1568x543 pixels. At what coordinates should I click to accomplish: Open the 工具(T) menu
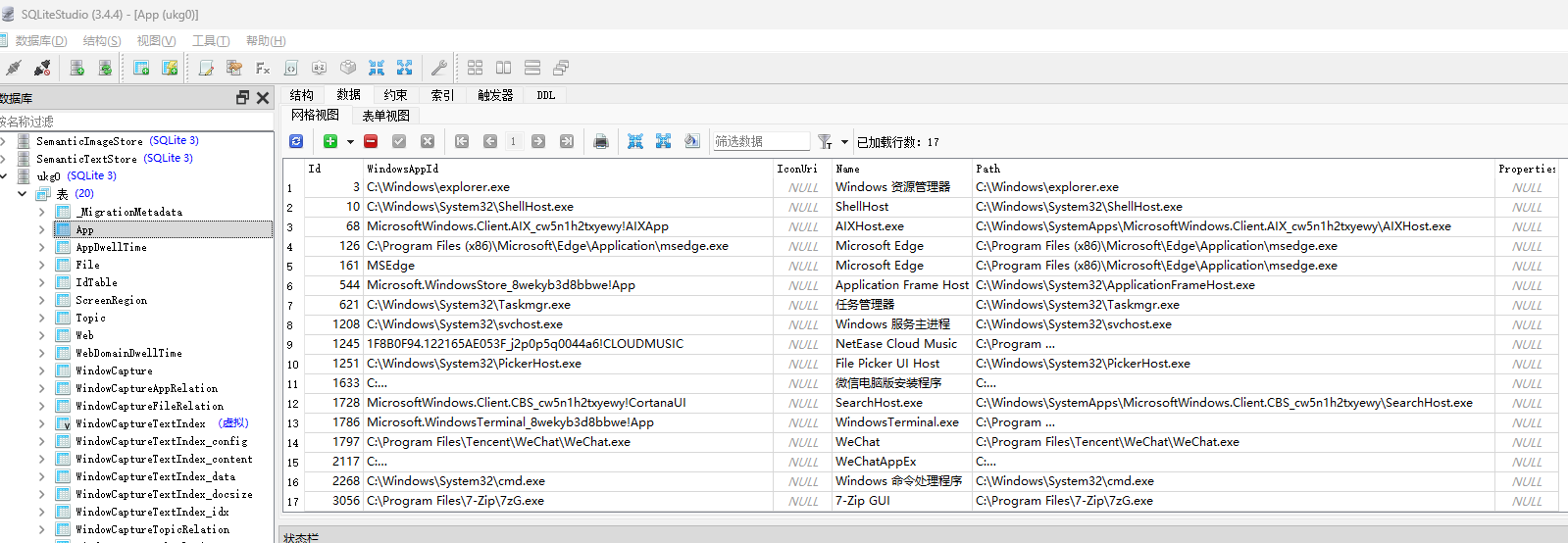210,40
